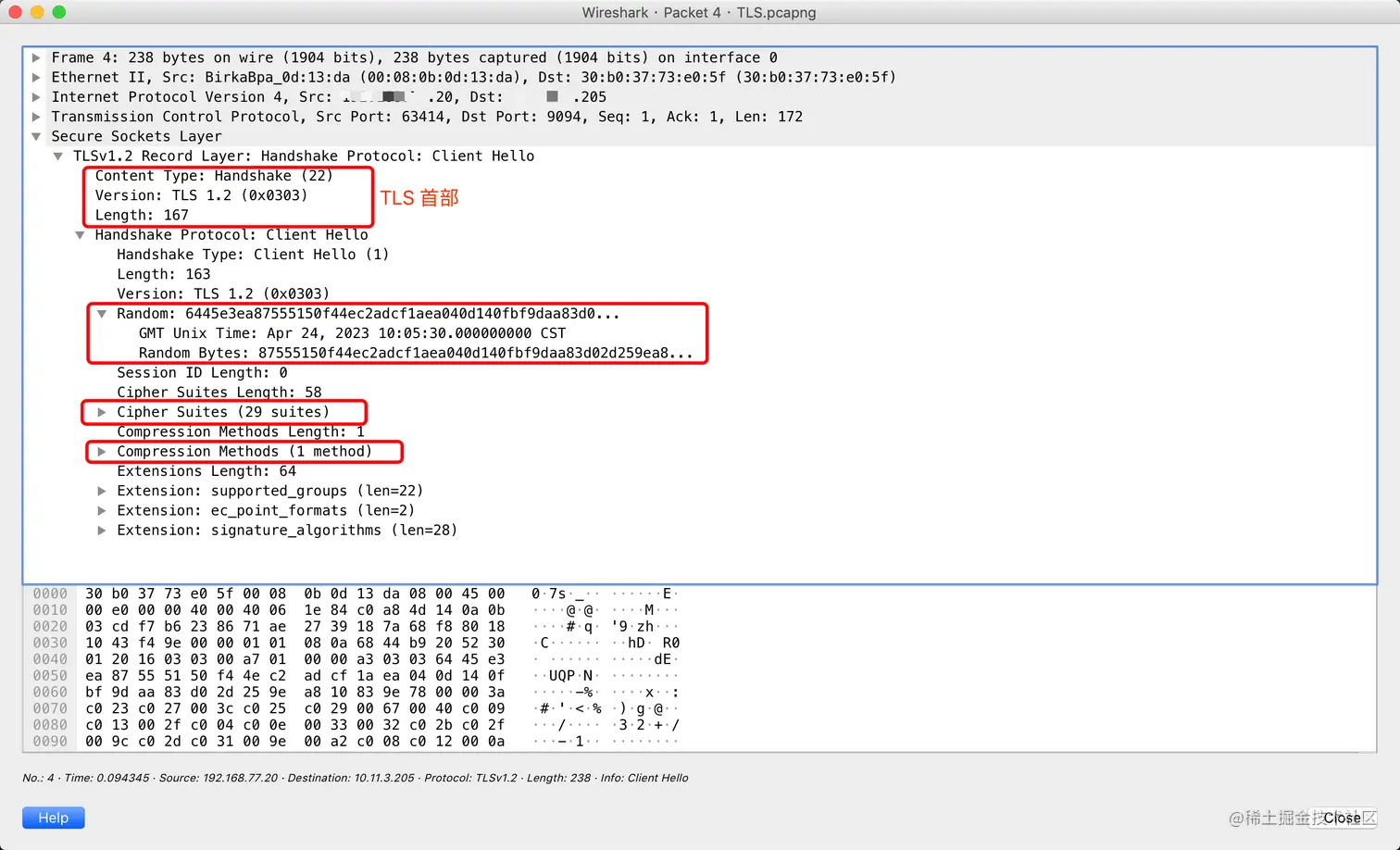The image size is (1400, 850).
Task: Expand the Frame 4 details node
Action: [x=35, y=57]
